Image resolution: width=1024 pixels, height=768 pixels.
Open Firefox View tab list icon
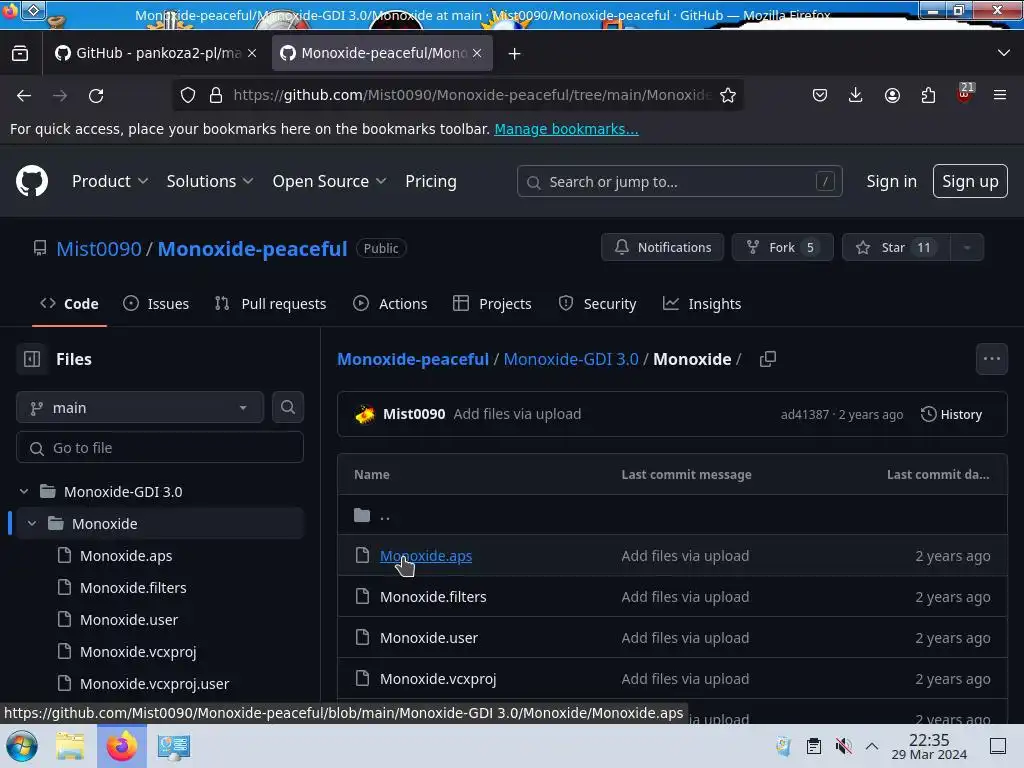20,54
